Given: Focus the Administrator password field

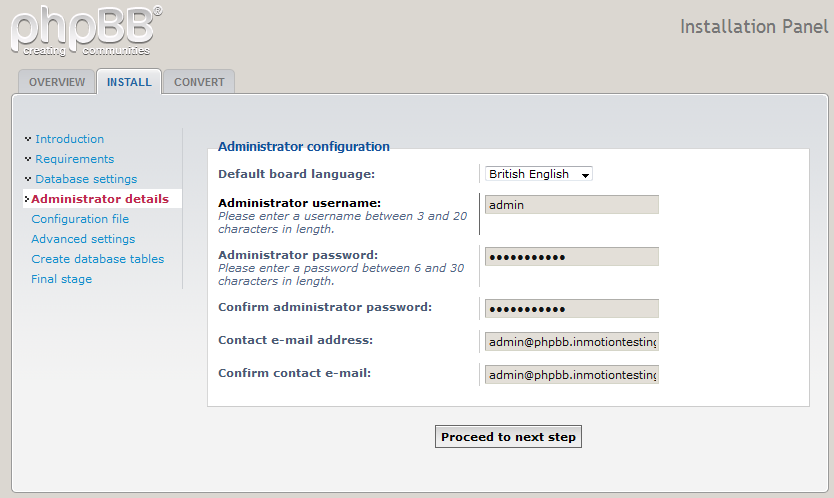Looking at the screenshot, I should (x=571, y=257).
